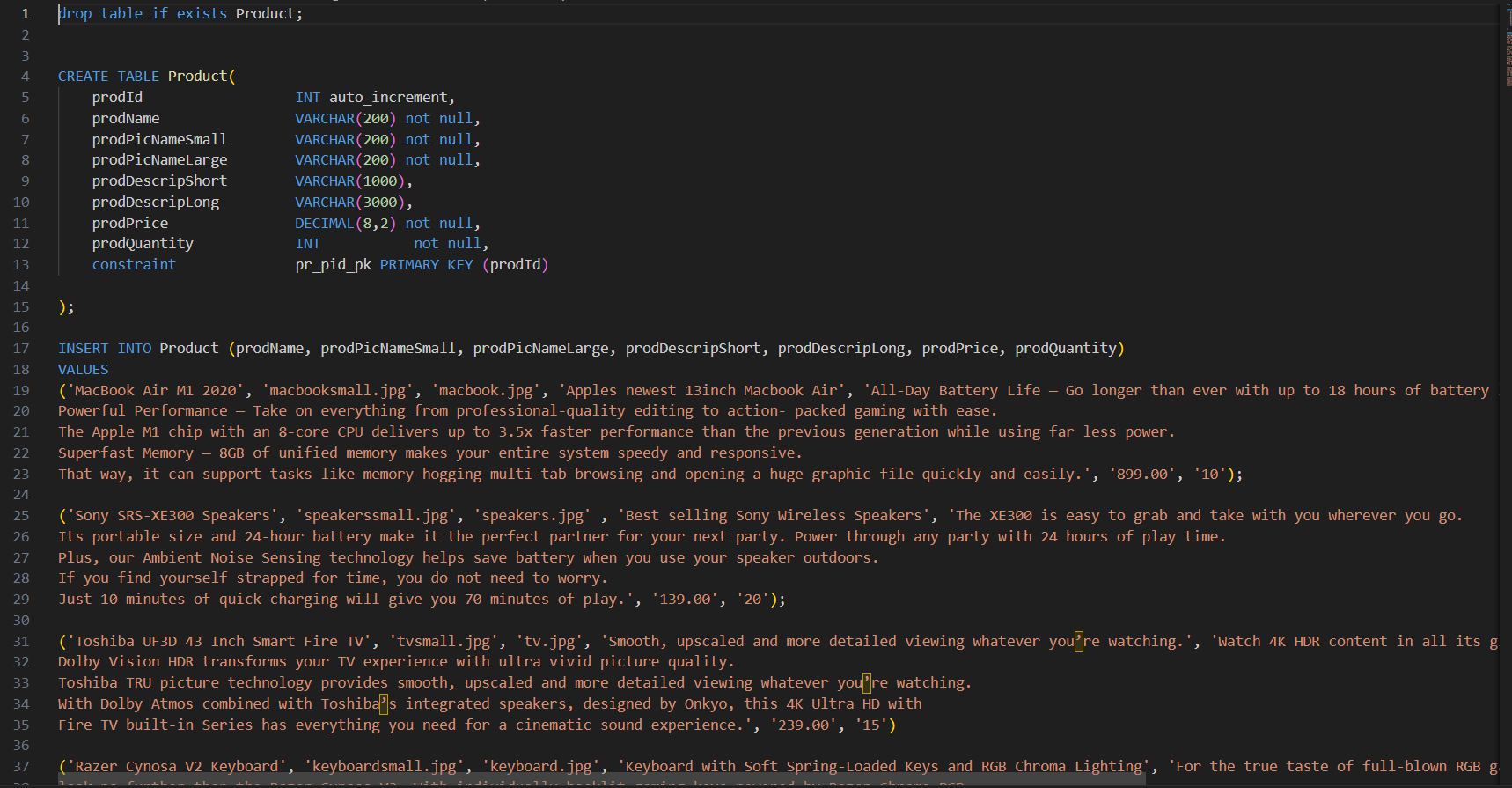Image resolution: width=1512 pixels, height=788 pixels.
Task: Click 'prodPrice' on line 11
Action: pos(130,224)
